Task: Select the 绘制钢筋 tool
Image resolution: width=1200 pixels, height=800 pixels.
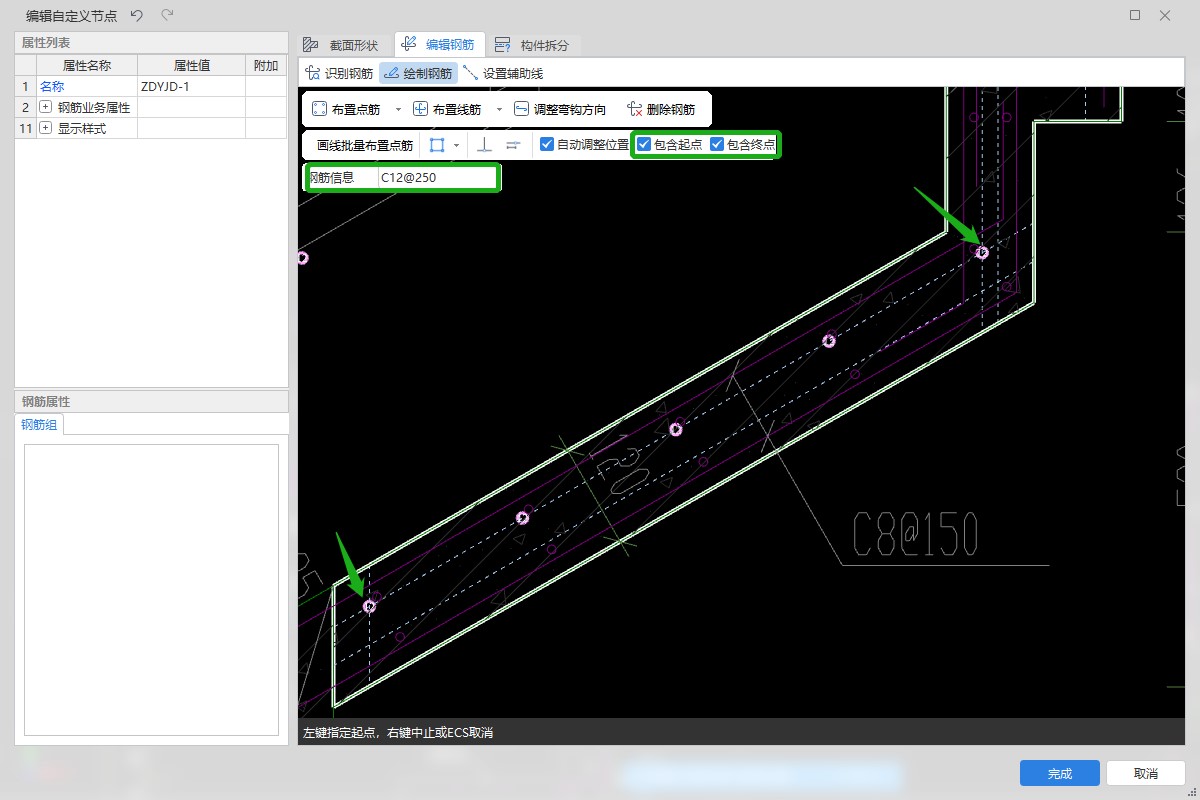Action: tap(417, 73)
